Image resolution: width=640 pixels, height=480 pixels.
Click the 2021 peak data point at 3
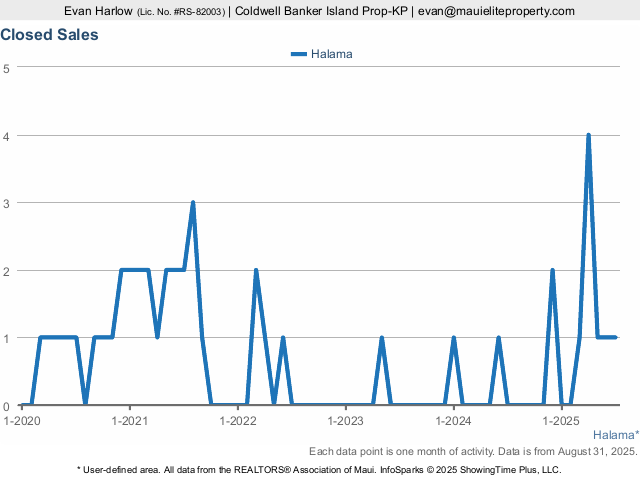193,203
